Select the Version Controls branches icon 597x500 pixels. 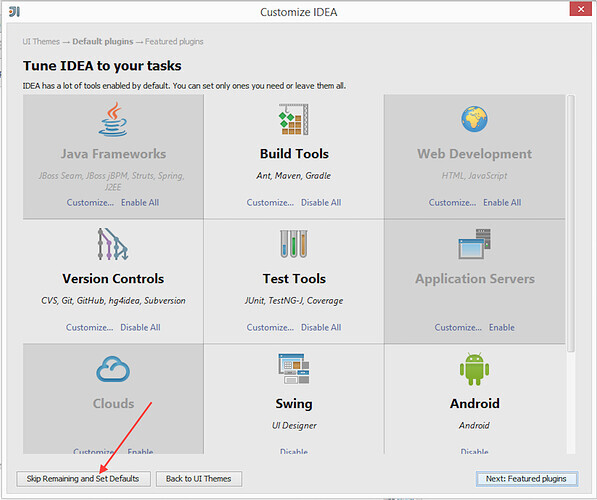[x=113, y=244]
